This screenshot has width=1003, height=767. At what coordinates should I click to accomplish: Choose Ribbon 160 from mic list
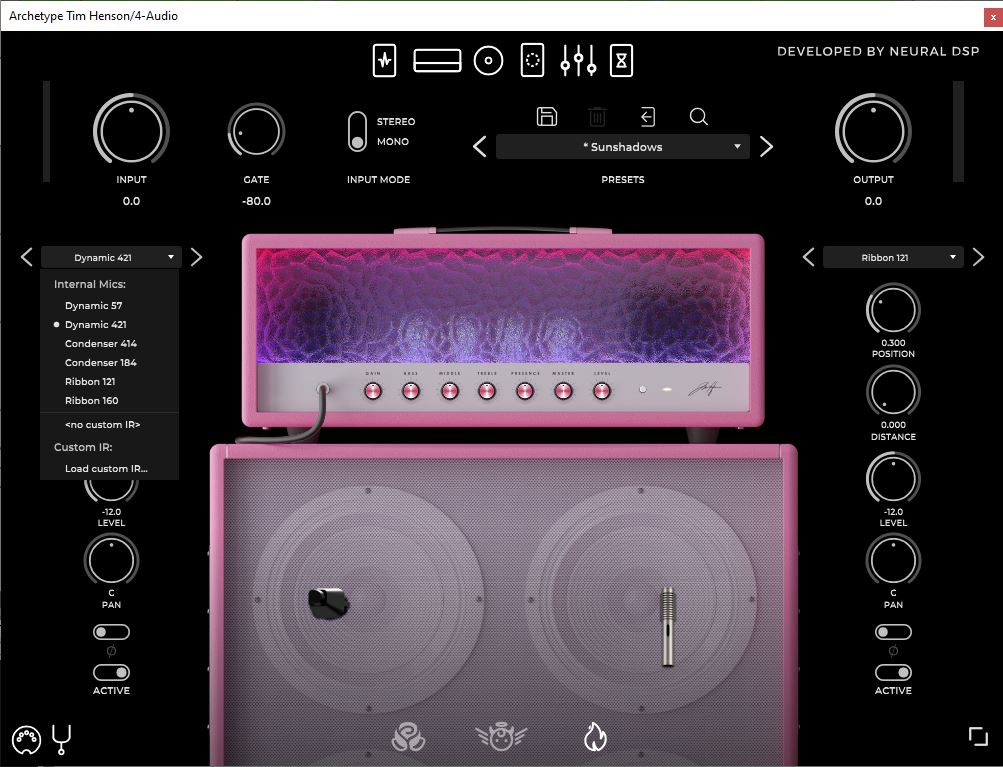(109, 400)
